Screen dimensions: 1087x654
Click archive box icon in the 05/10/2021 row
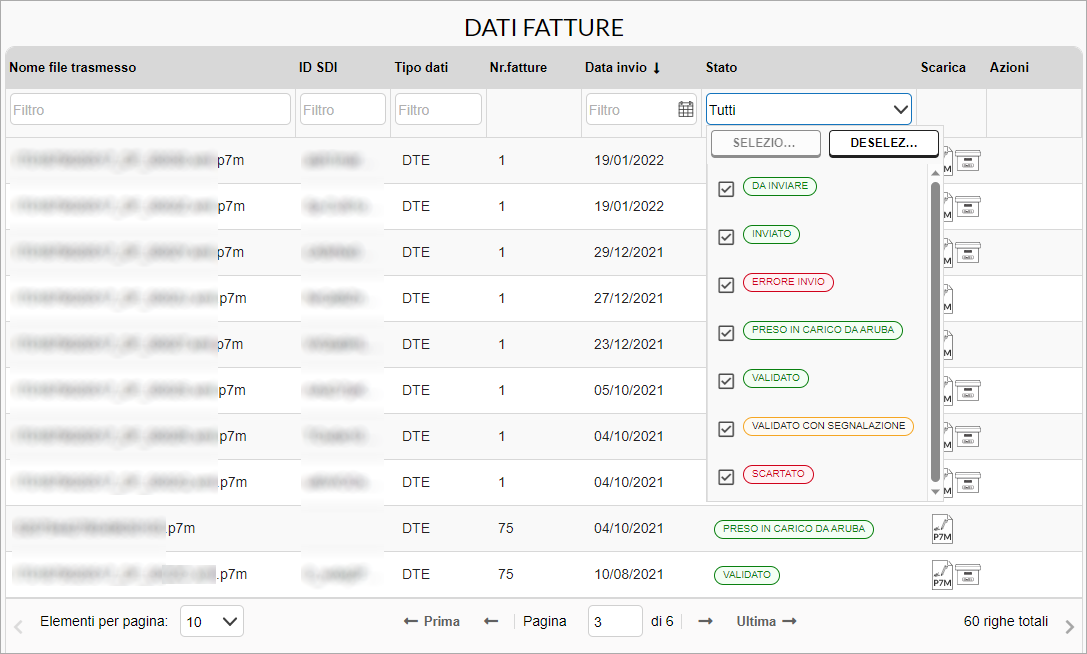point(968,391)
